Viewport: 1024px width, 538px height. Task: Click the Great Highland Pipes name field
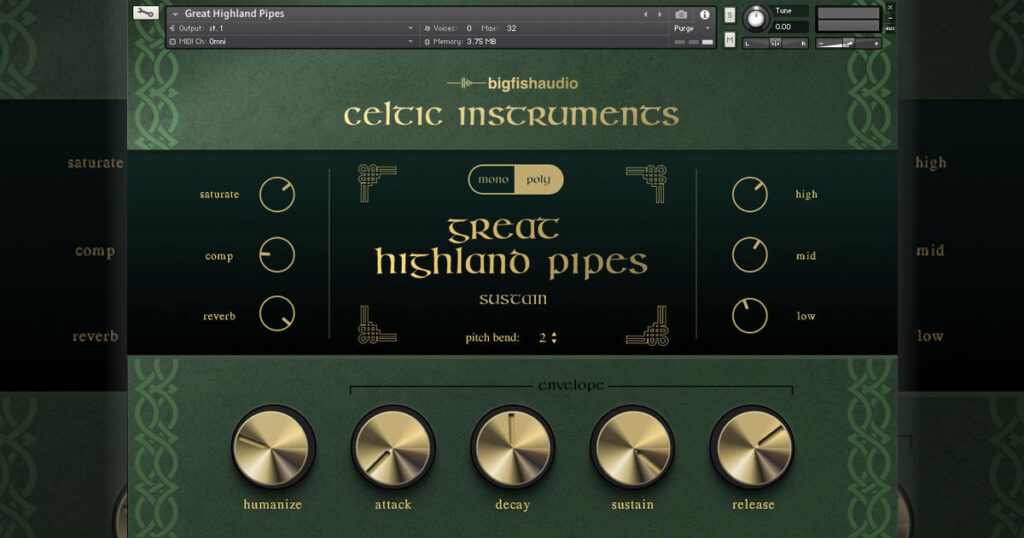[x=234, y=14]
